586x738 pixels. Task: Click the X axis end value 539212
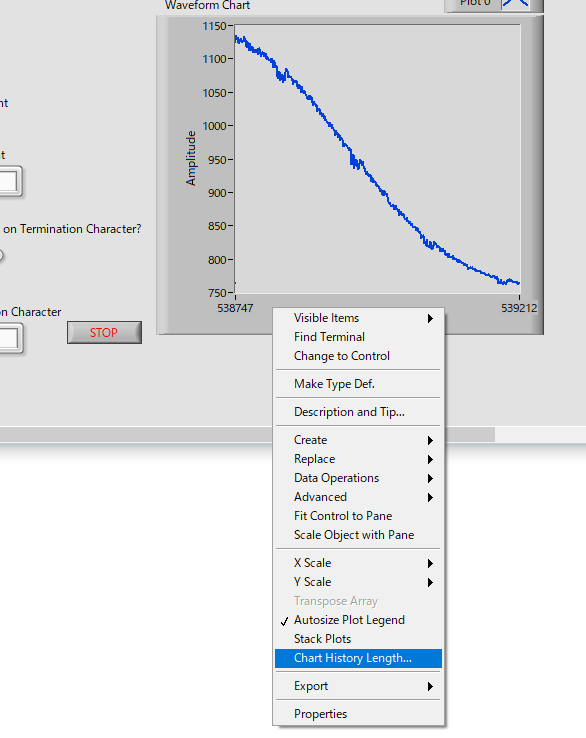click(x=519, y=308)
